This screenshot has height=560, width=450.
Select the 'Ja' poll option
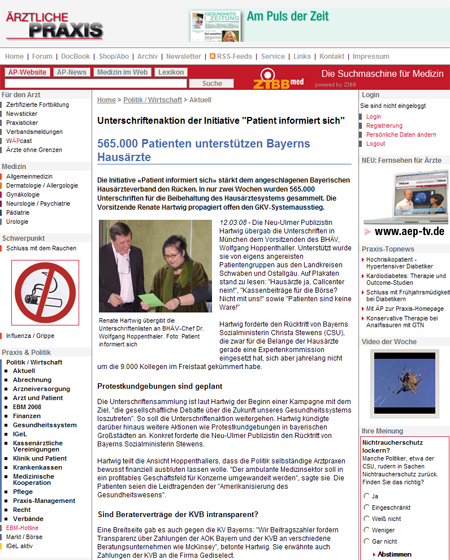tap(366, 496)
